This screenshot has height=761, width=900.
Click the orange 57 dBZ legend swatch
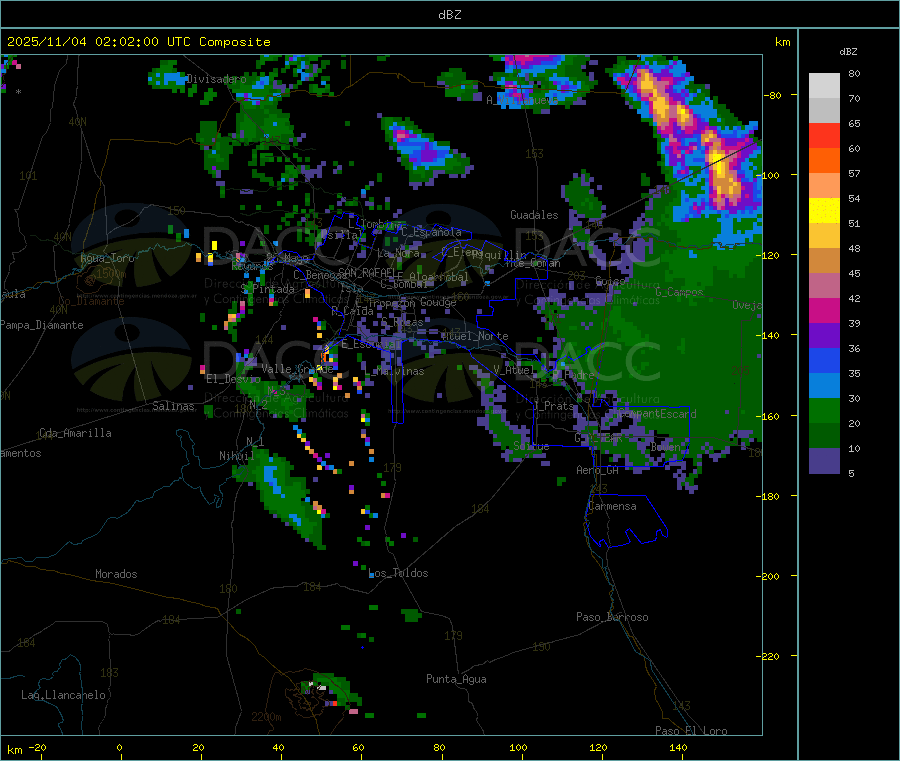click(x=824, y=160)
